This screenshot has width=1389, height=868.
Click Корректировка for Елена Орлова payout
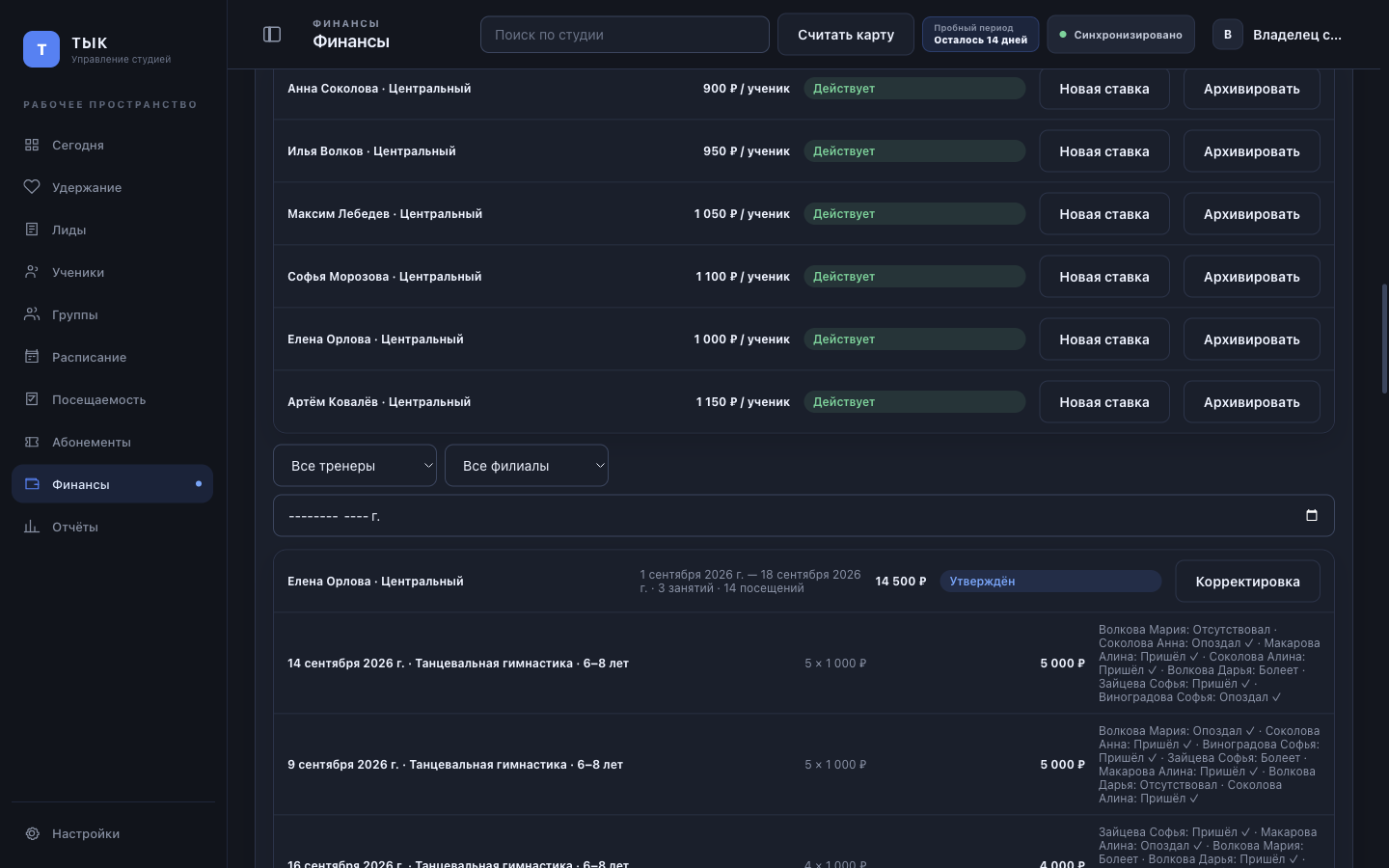click(x=1248, y=582)
